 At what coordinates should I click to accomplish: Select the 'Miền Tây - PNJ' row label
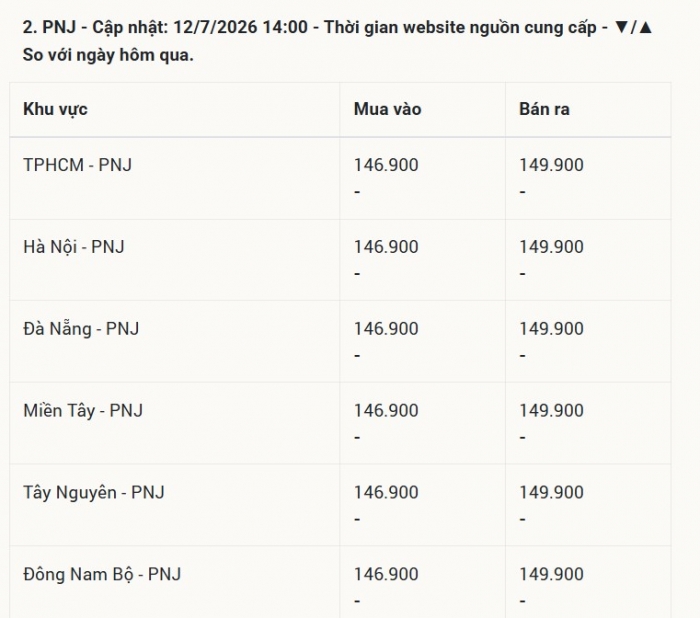tap(83, 411)
